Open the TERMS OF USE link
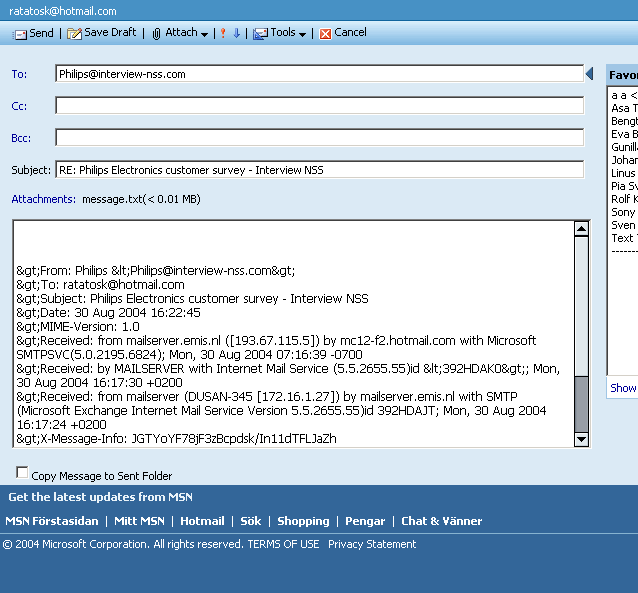The height and width of the screenshot is (593, 638). 283,544
